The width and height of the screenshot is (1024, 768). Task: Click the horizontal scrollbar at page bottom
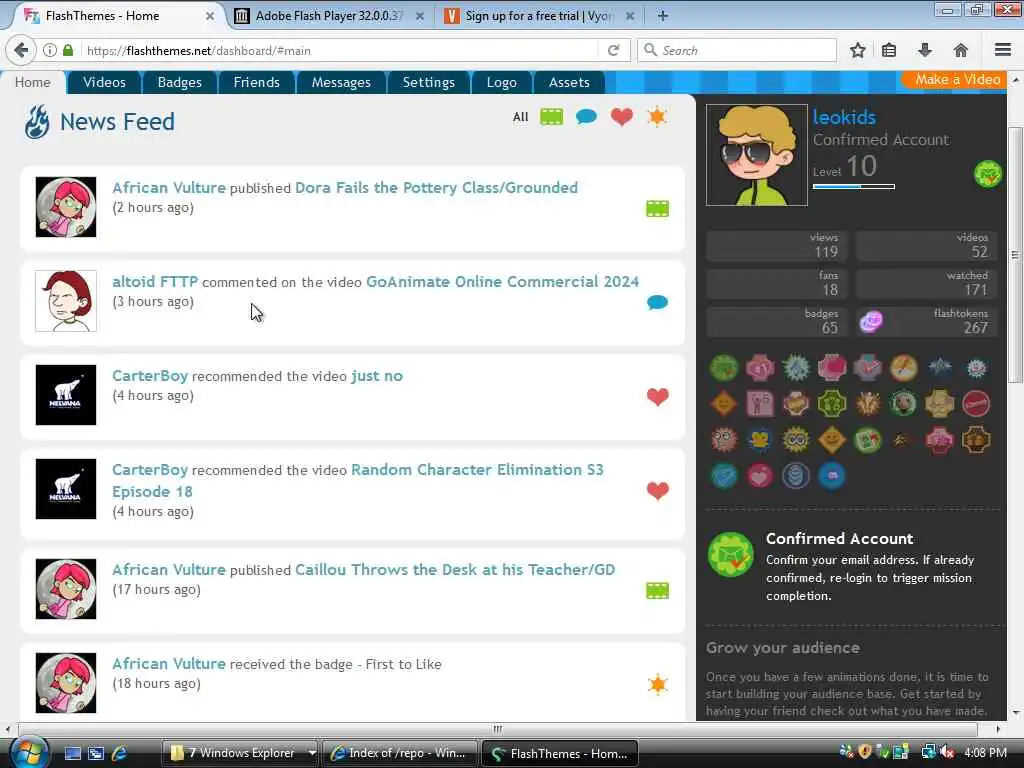pos(498,729)
